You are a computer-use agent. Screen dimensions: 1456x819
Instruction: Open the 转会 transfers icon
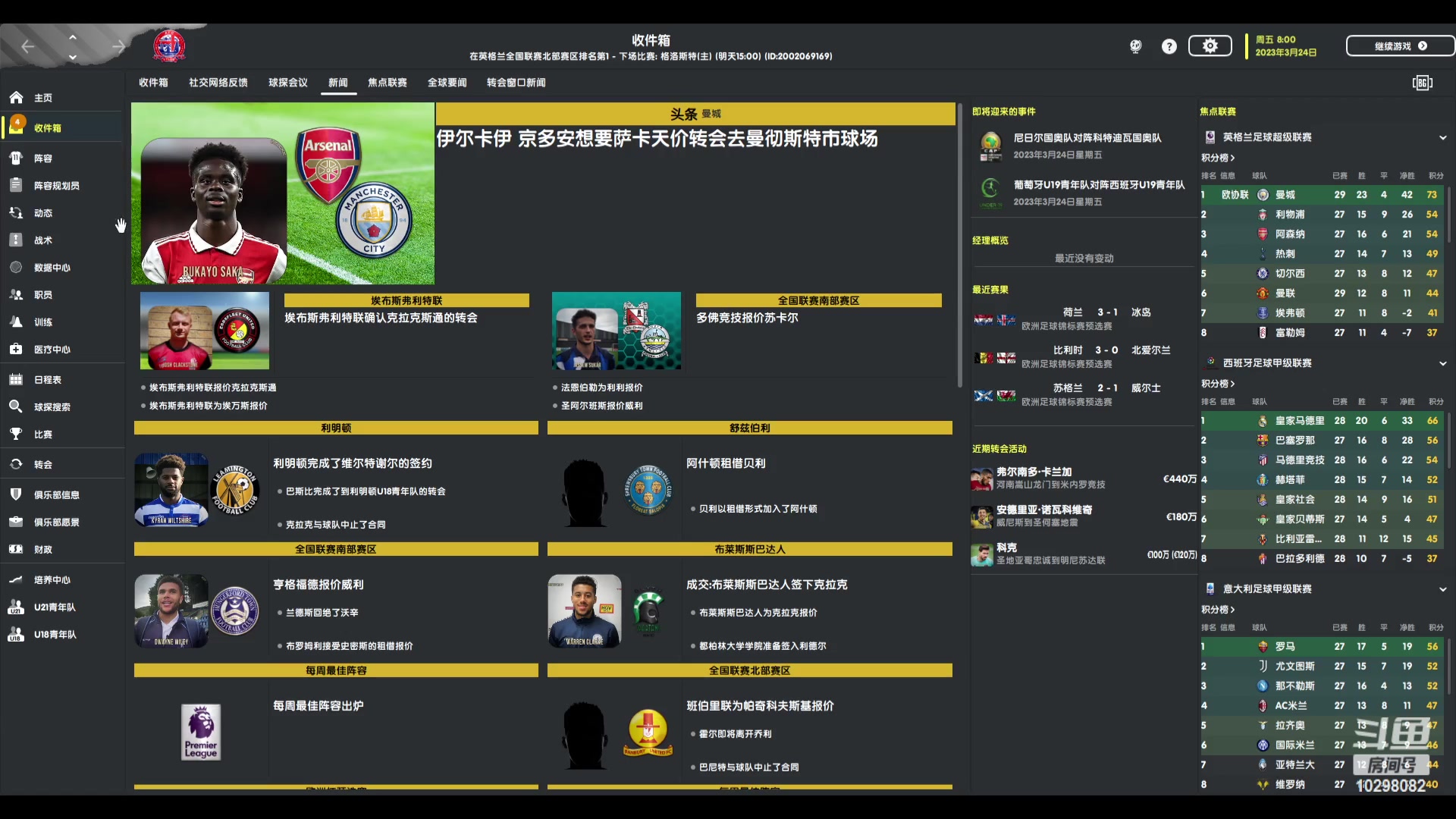[16, 465]
